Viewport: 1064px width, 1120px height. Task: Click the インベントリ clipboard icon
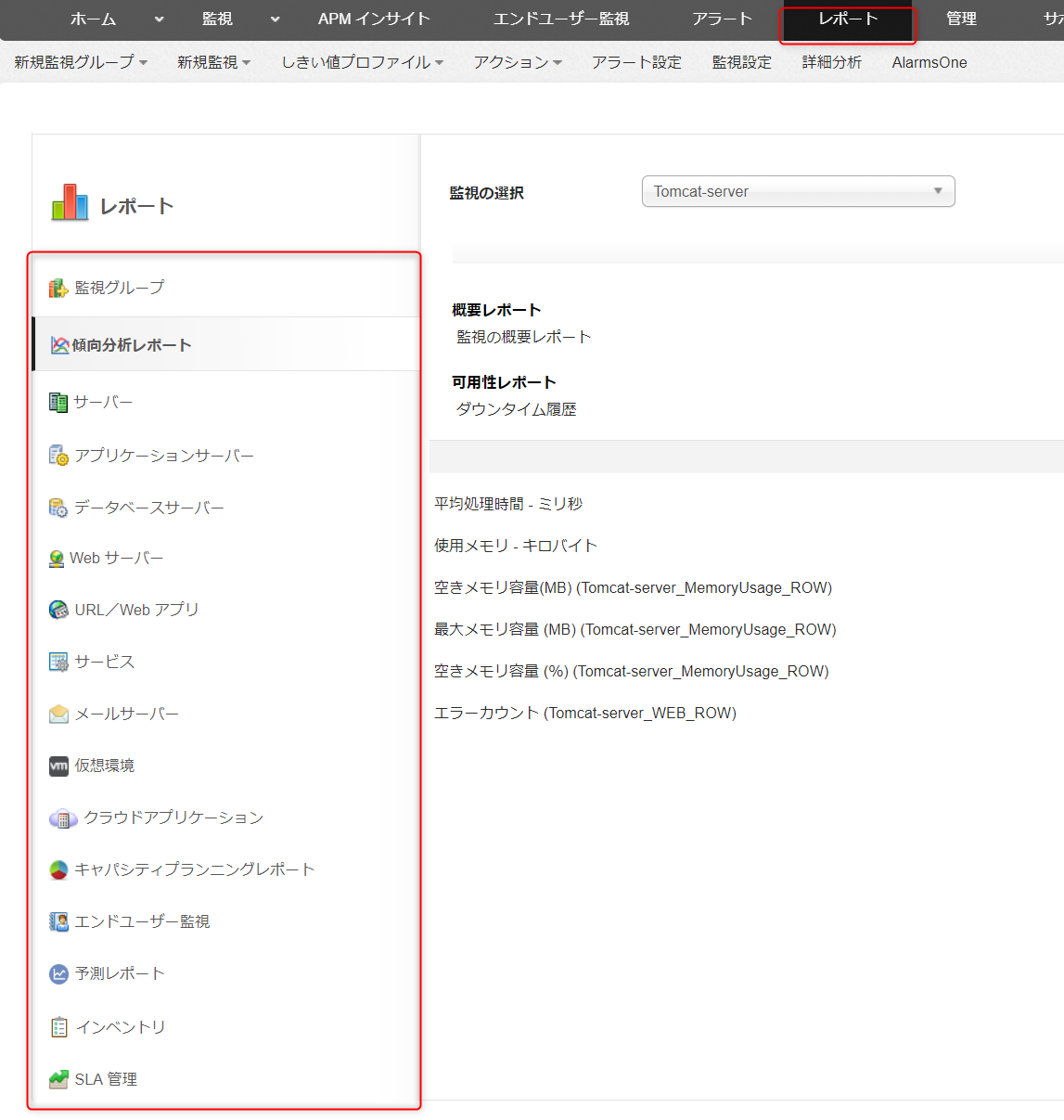pos(59,1027)
